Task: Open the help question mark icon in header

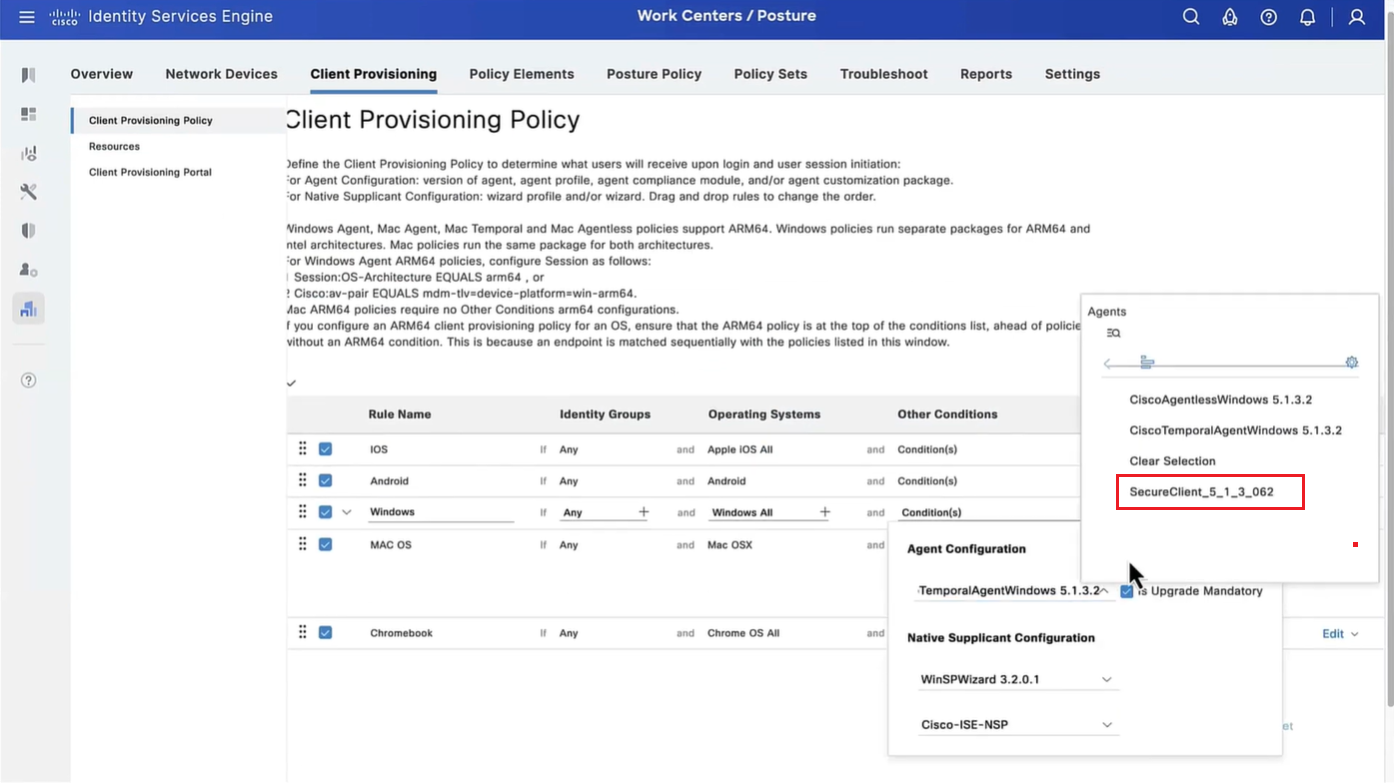Action: point(1268,17)
